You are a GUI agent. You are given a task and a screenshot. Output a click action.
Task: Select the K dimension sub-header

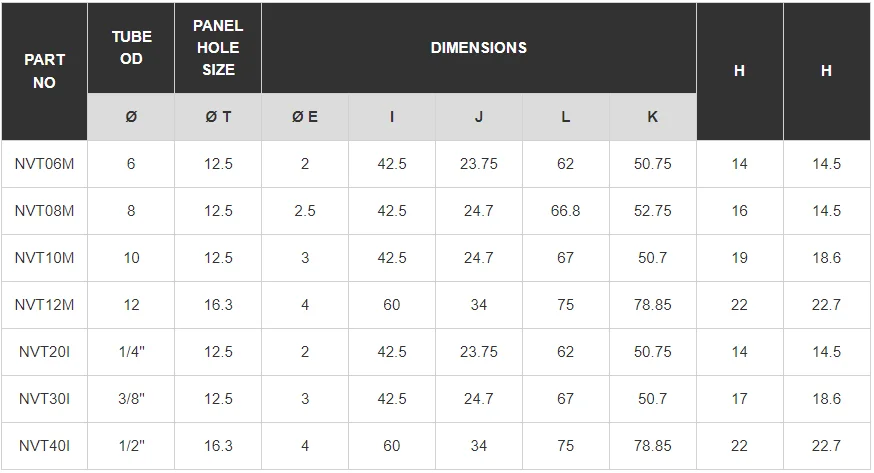653,117
